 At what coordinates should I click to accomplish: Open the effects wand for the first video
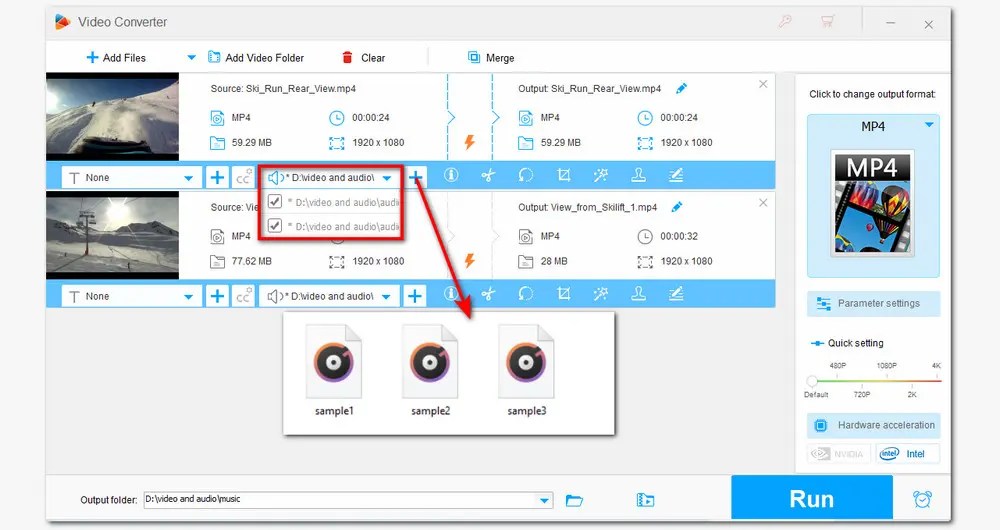point(601,174)
